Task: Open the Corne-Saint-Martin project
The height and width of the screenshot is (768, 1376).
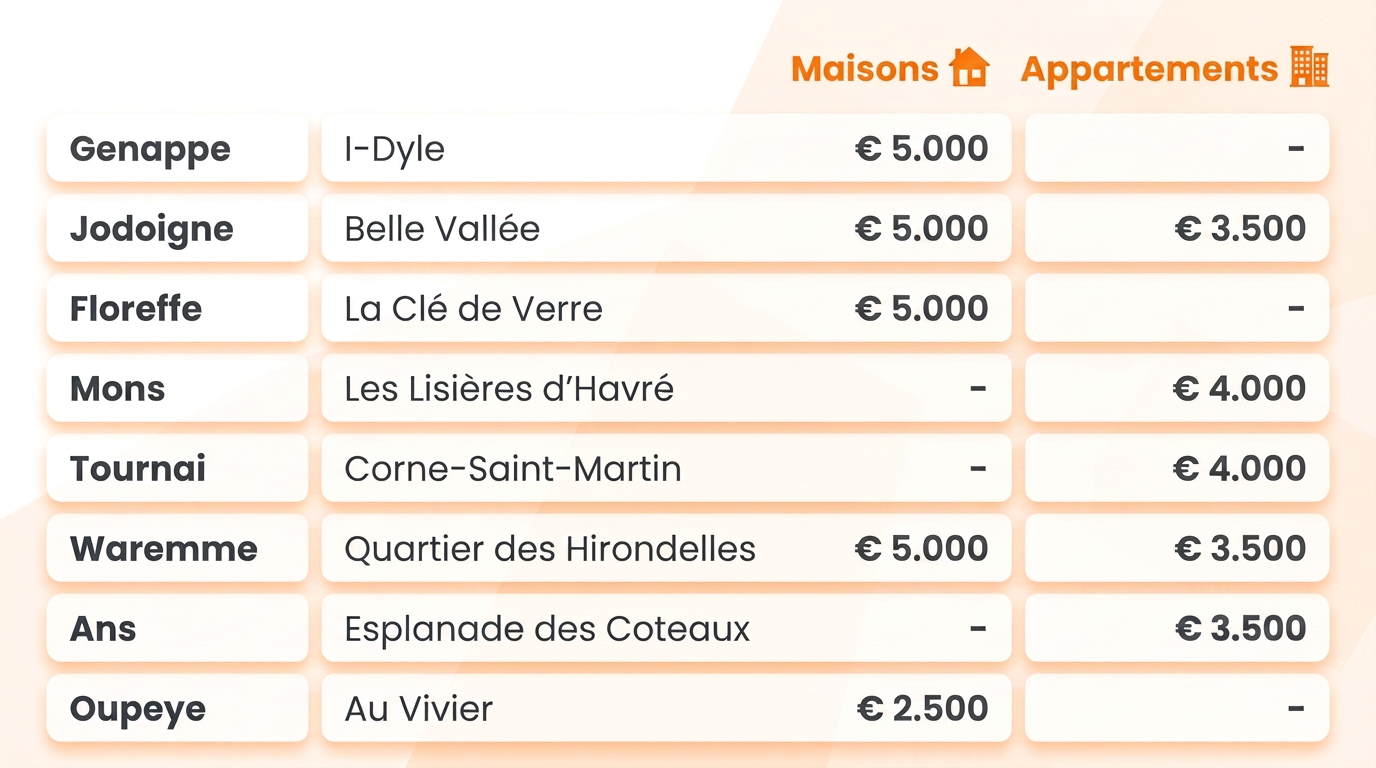Action: [513, 468]
